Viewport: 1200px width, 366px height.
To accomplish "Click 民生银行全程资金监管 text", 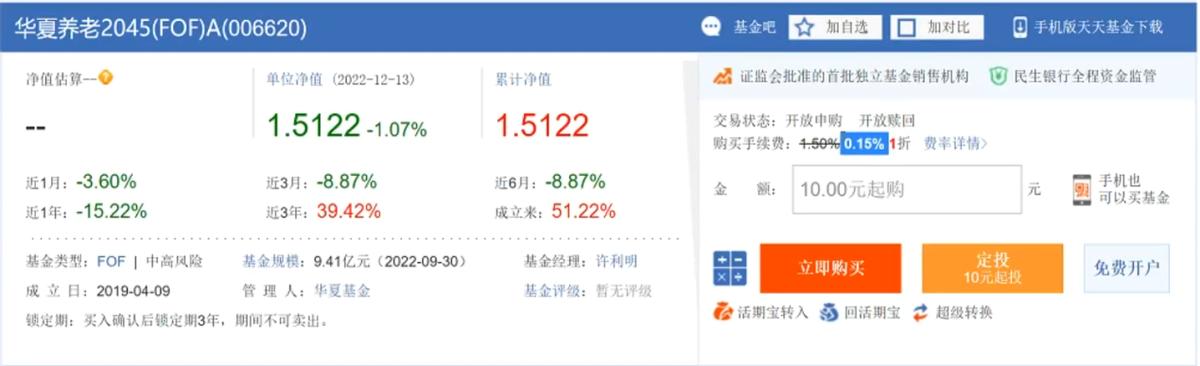I will point(1084,76).
